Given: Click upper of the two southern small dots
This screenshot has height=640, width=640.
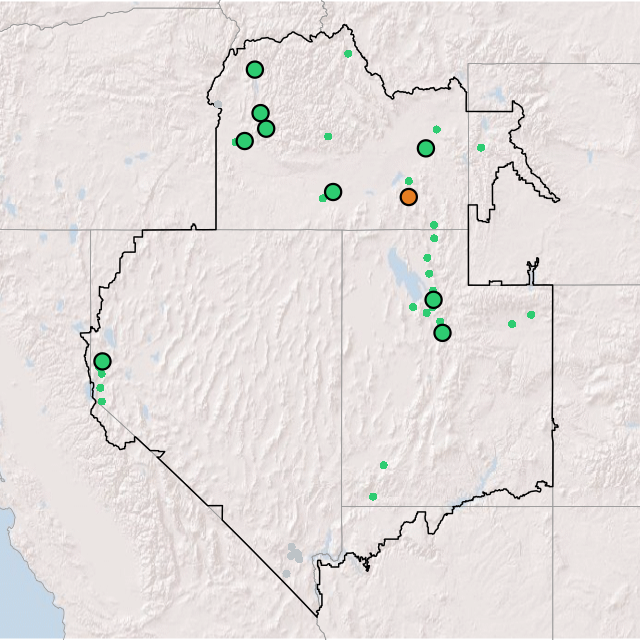Looking at the screenshot, I should (x=383, y=465).
